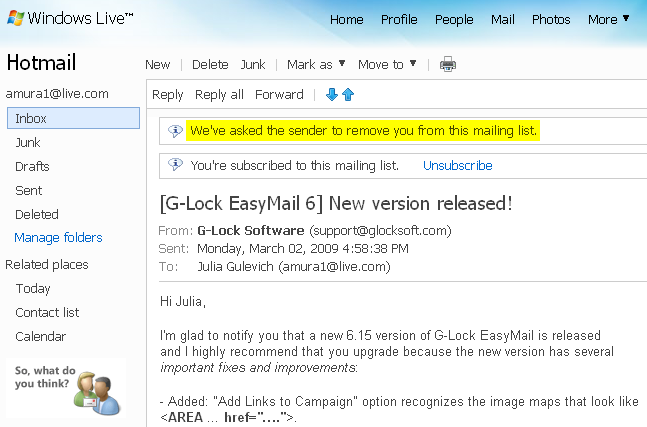This screenshot has width=647, height=427.
Task: Forward this email message
Action: tap(279, 94)
